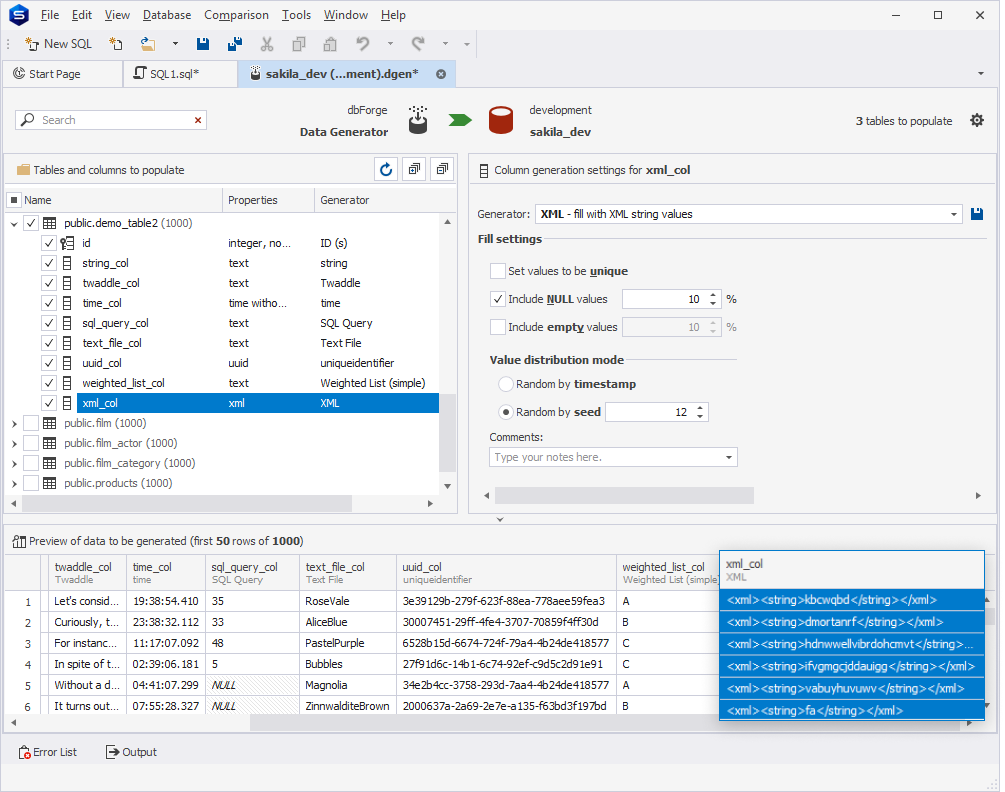Click the Cut scissors icon
The height and width of the screenshot is (792, 1005).
(267, 44)
